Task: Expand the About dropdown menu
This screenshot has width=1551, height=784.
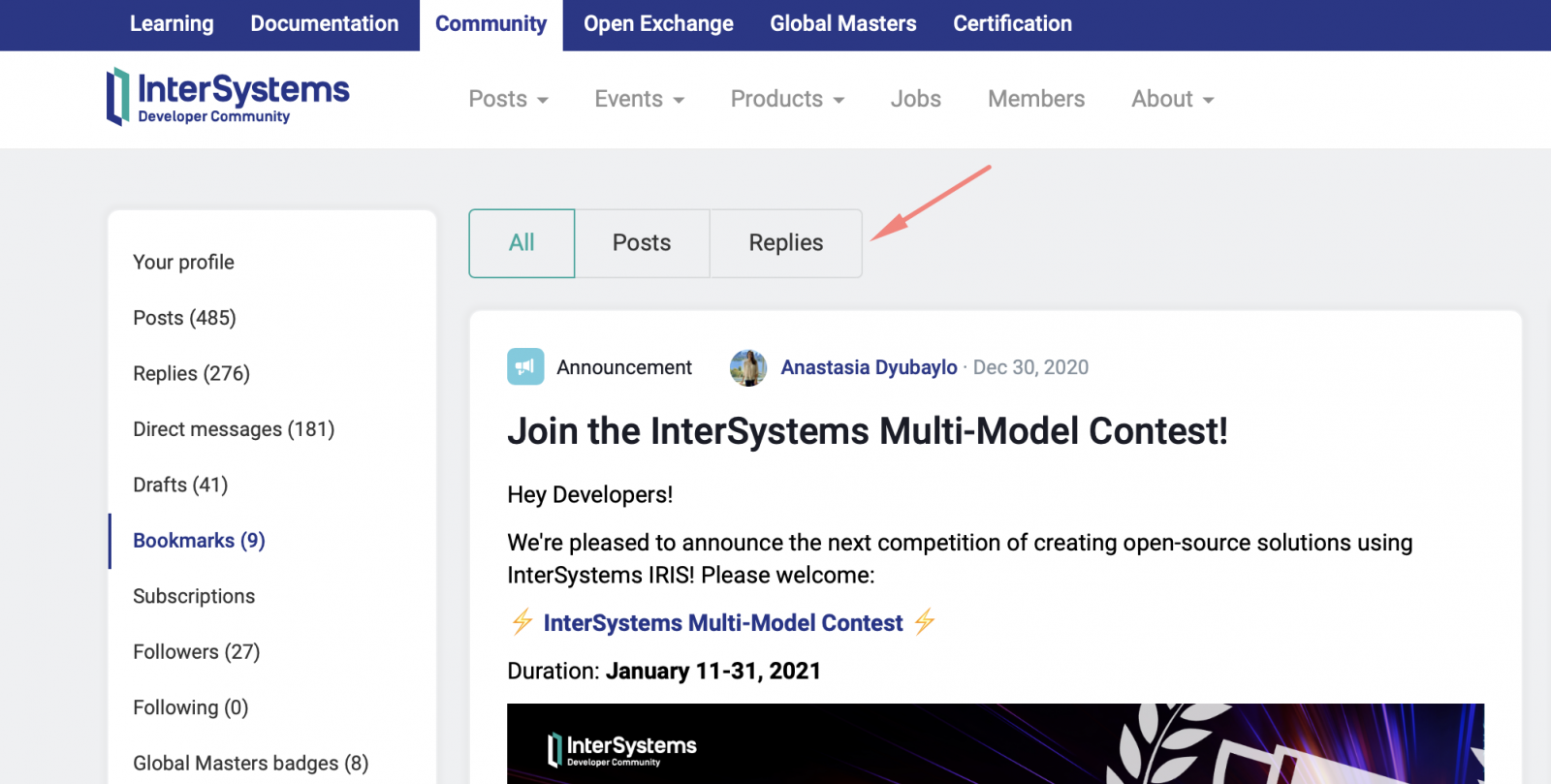Action: pyautogui.click(x=1172, y=99)
